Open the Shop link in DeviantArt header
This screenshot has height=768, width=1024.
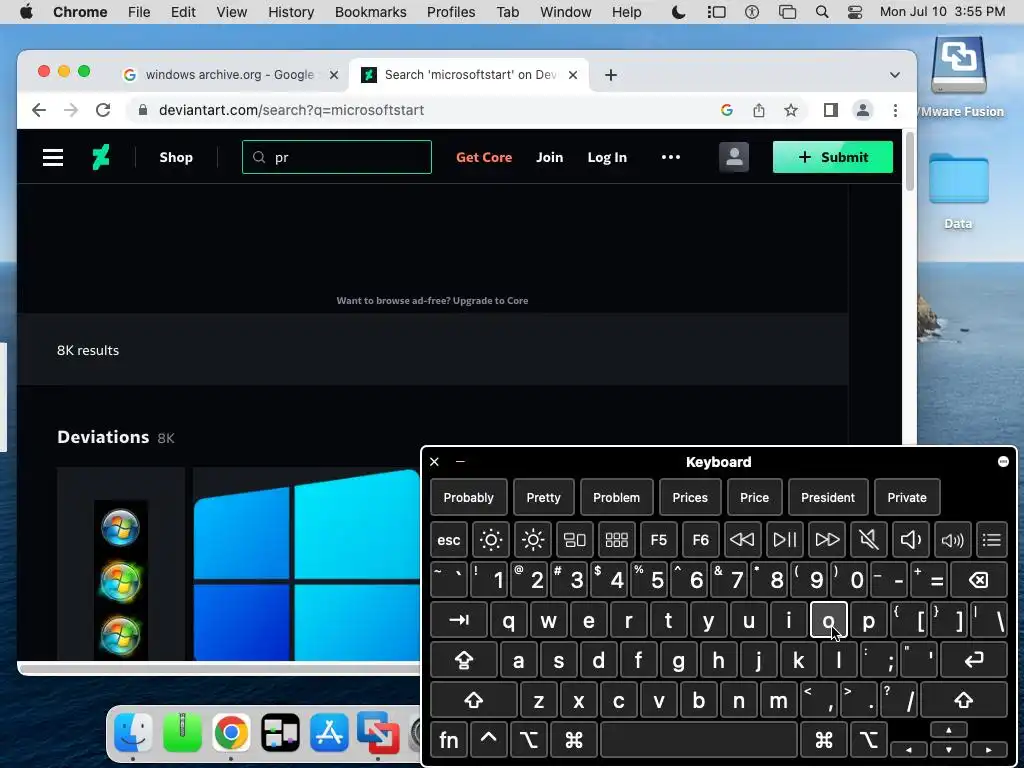(x=176, y=157)
